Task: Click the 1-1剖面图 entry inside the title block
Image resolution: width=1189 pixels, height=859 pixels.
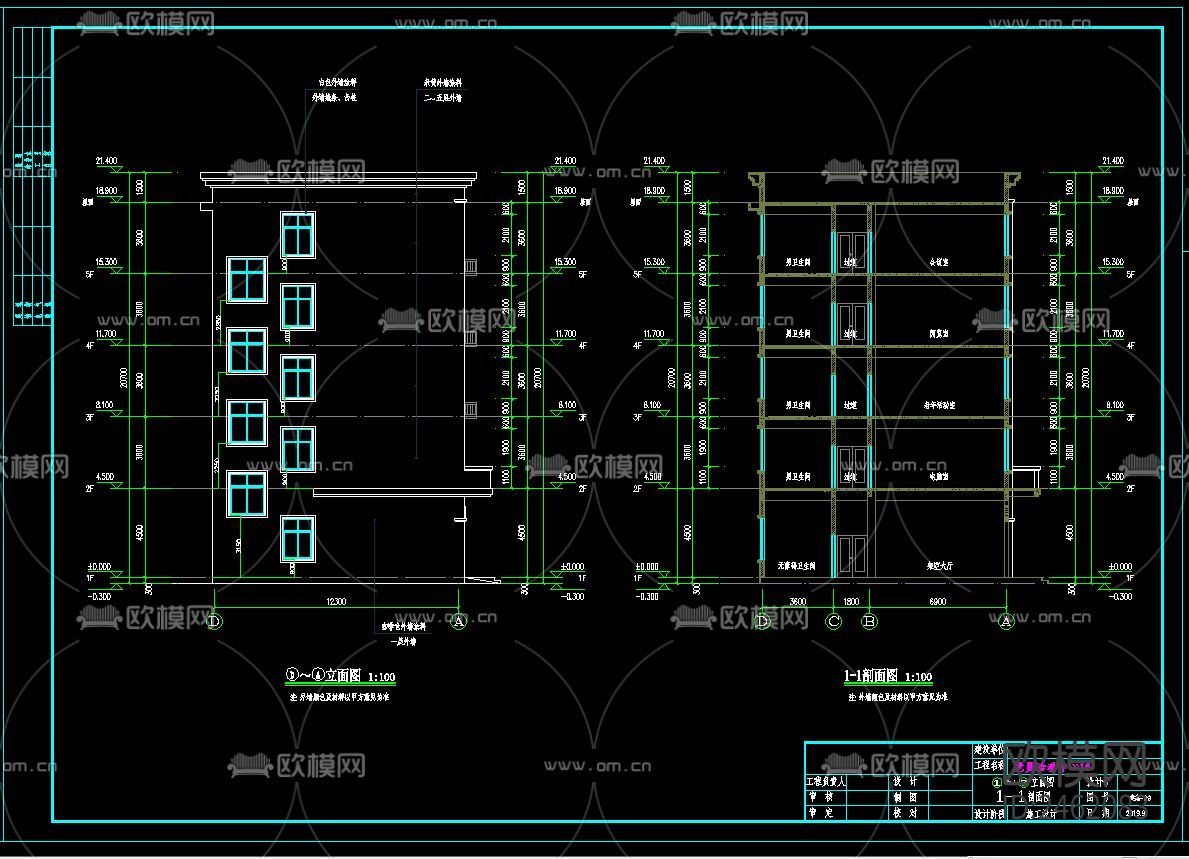Action: click(x=1023, y=797)
